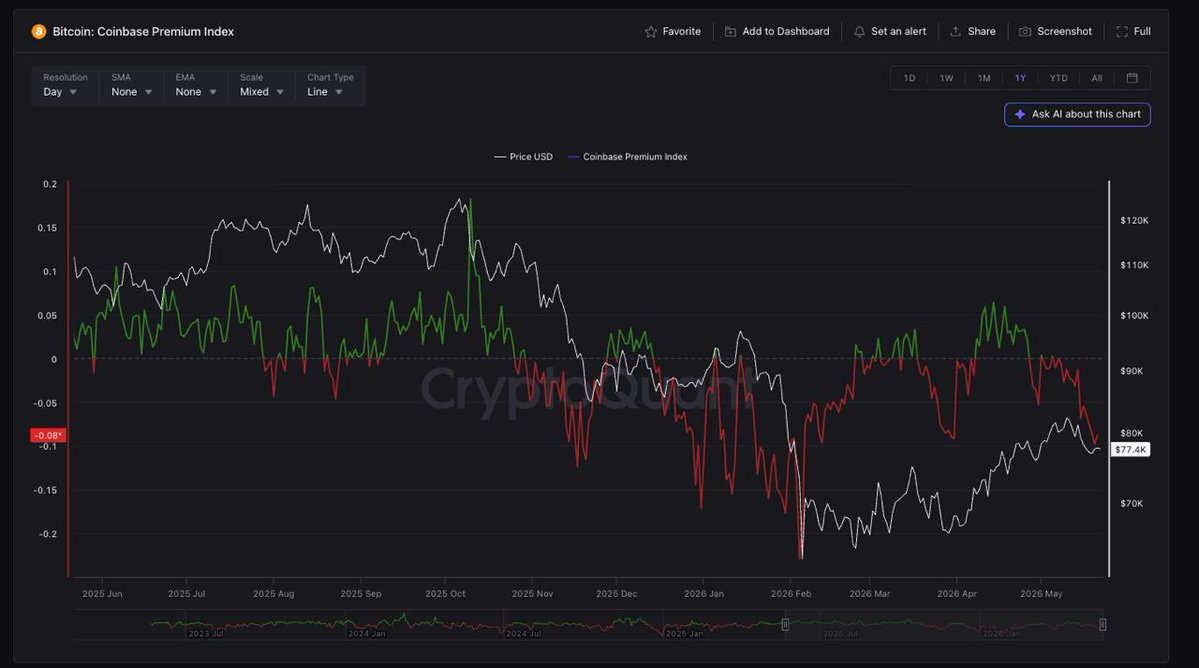
Task: Click the Bitcoin: Coinbase Premium Index title
Action: point(143,31)
